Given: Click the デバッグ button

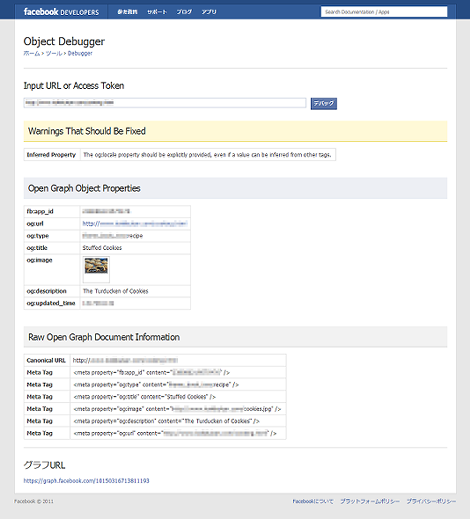Looking at the screenshot, I should point(324,103).
